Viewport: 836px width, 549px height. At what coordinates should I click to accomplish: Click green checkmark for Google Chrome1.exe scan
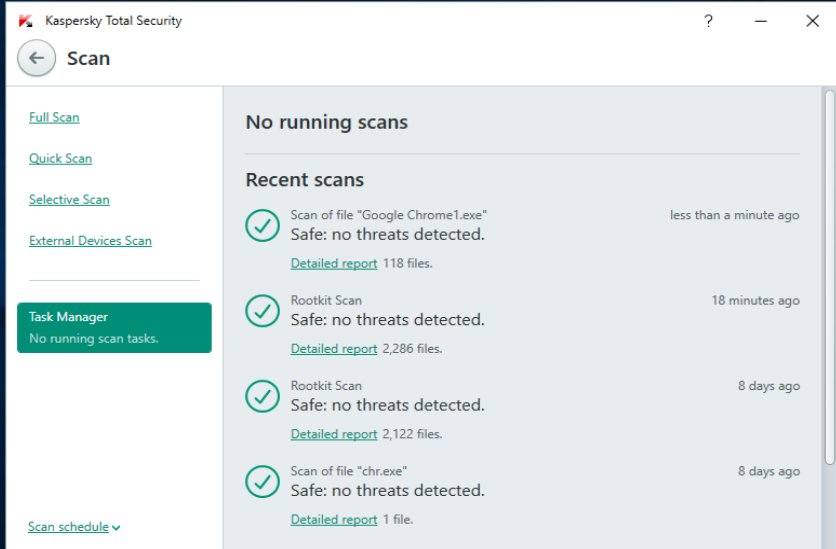point(262,226)
